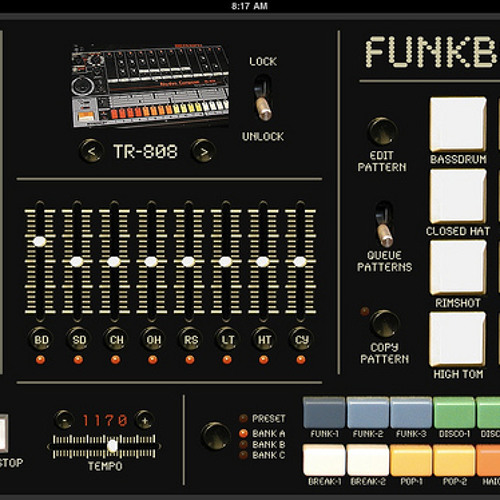Select the BREAK-1 pattern pad
Image resolution: width=500 pixels, height=500 pixels.
tap(324, 460)
